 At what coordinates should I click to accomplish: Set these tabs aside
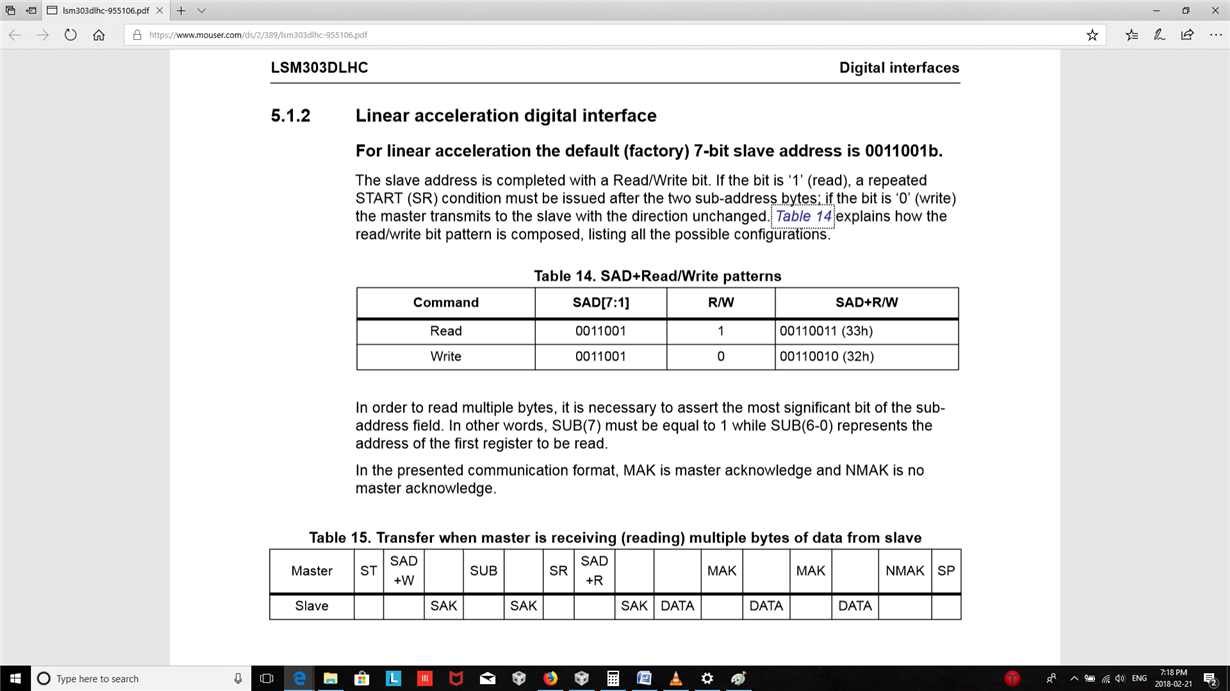pyautogui.click(x=31, y=11)
